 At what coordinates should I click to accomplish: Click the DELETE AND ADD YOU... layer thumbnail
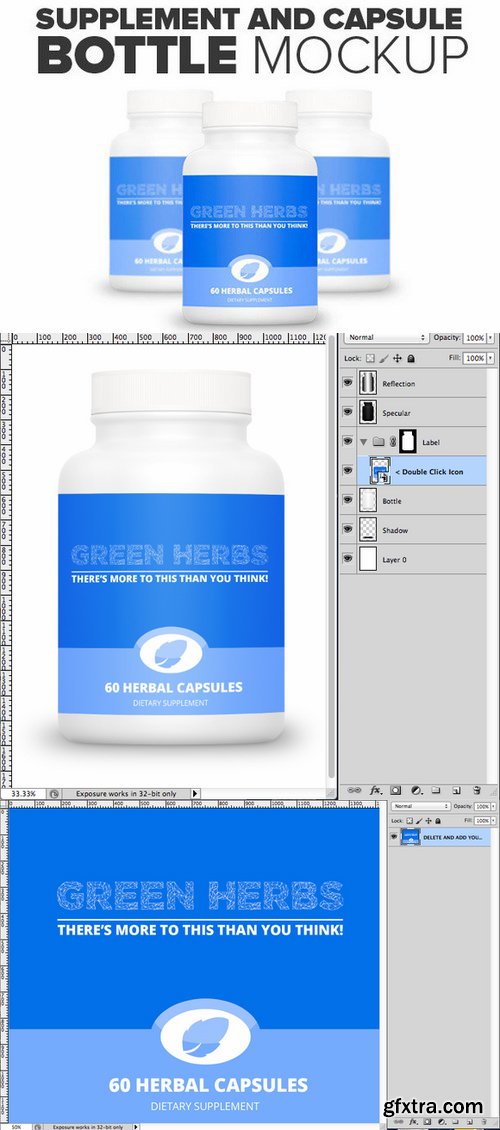click(x=411, y=838)
